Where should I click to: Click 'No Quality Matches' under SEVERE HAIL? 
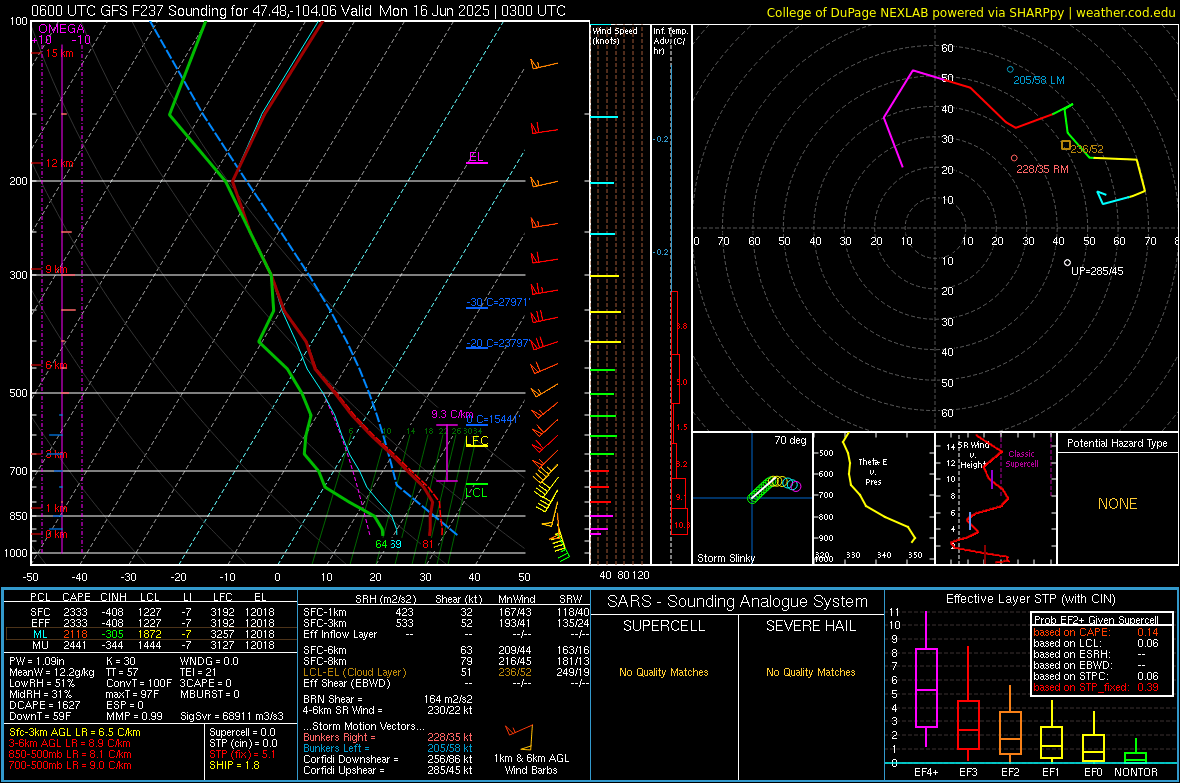point(810,672)
